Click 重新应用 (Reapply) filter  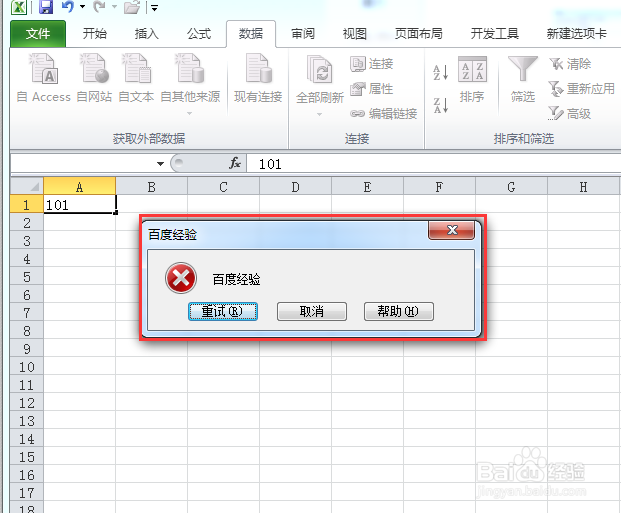tap(582, 89)
